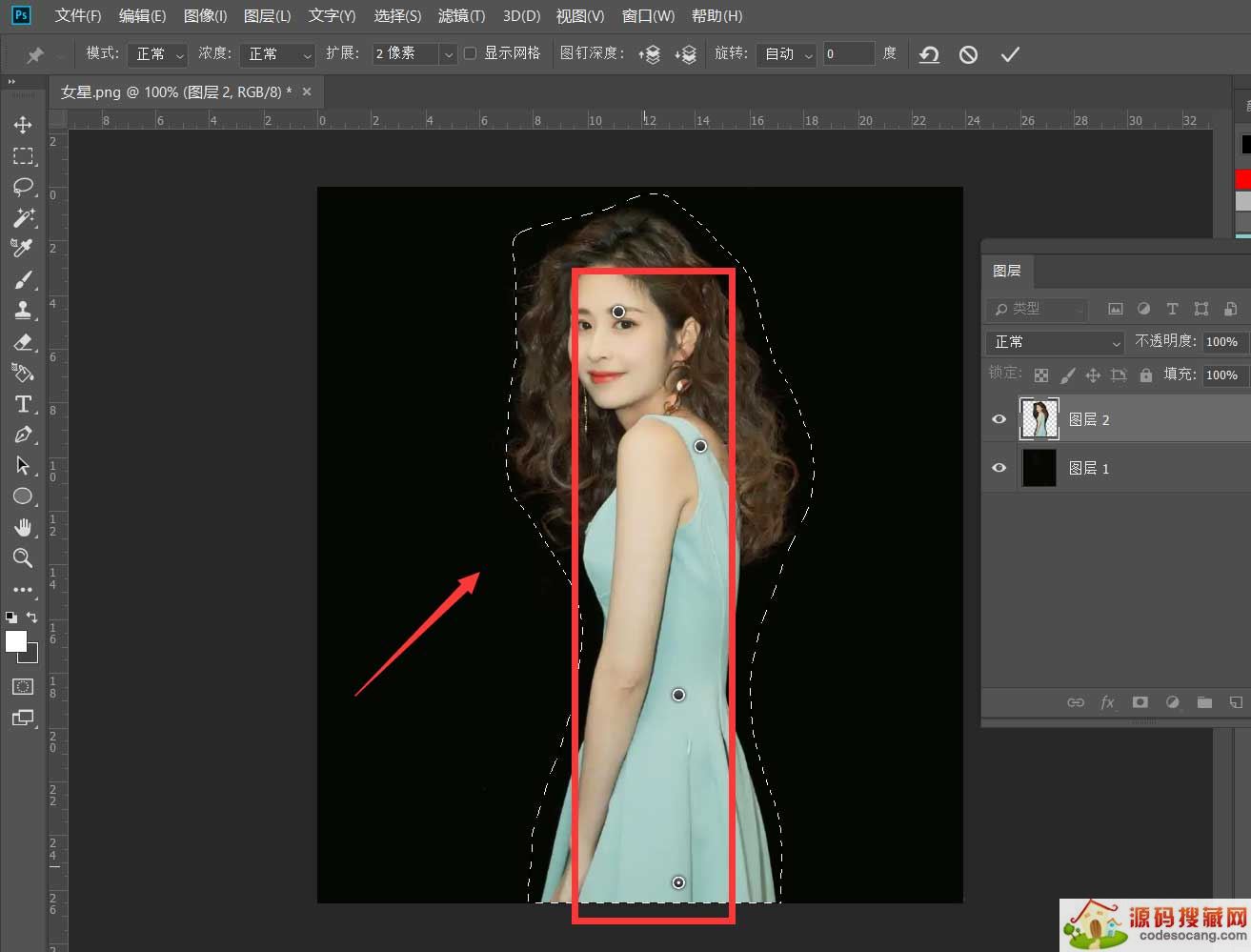Viewport: 1251px width, 952px height.
Task: Commit the puppet warp with the checkmark
Action: 1010,54
